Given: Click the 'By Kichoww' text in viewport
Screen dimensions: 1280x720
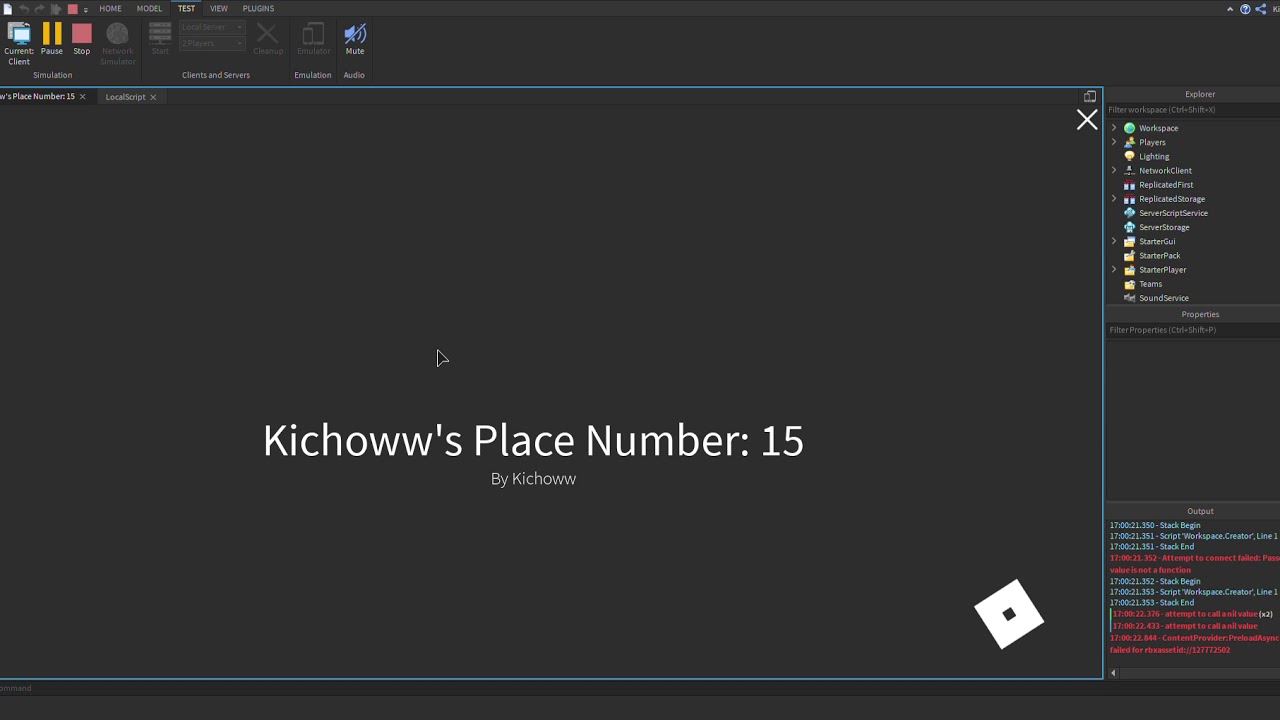Looking at the screenshot, I should (533, 479).
